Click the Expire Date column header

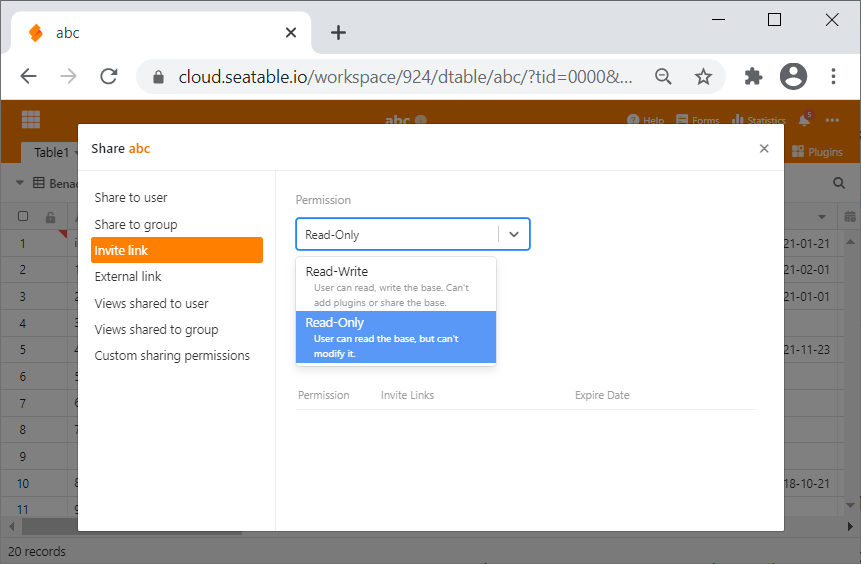click(x=602, y=395)
